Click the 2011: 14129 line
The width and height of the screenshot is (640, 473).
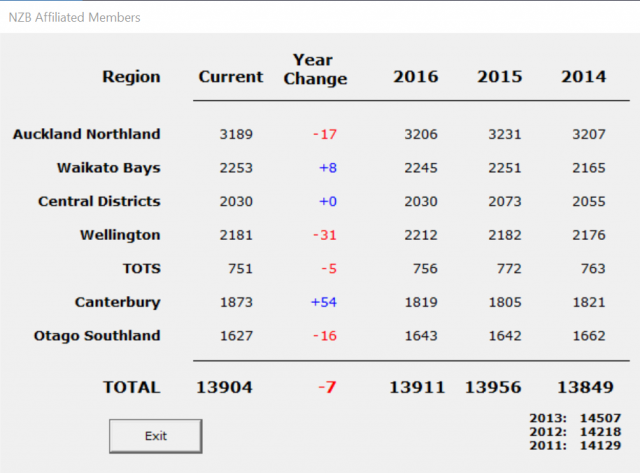[x=575, y=445]
